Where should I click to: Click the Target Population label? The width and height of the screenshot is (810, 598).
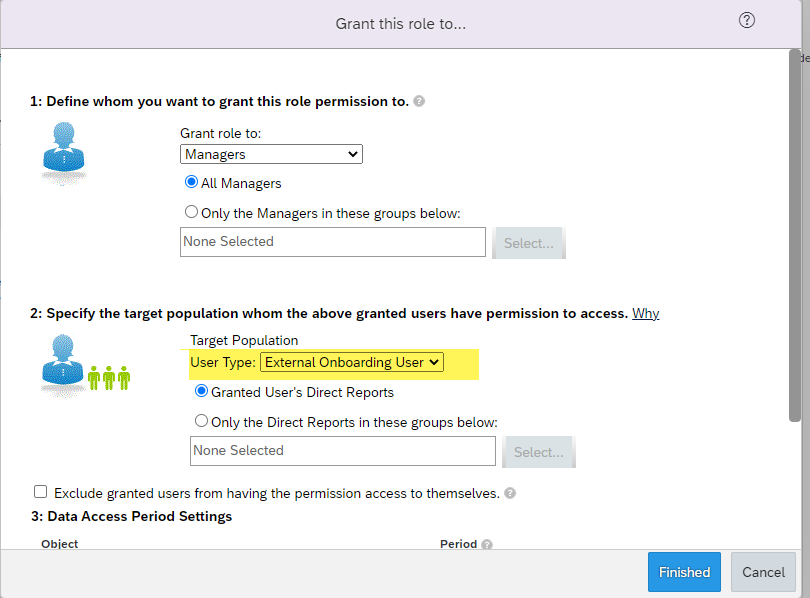click(x=244, y=340)
